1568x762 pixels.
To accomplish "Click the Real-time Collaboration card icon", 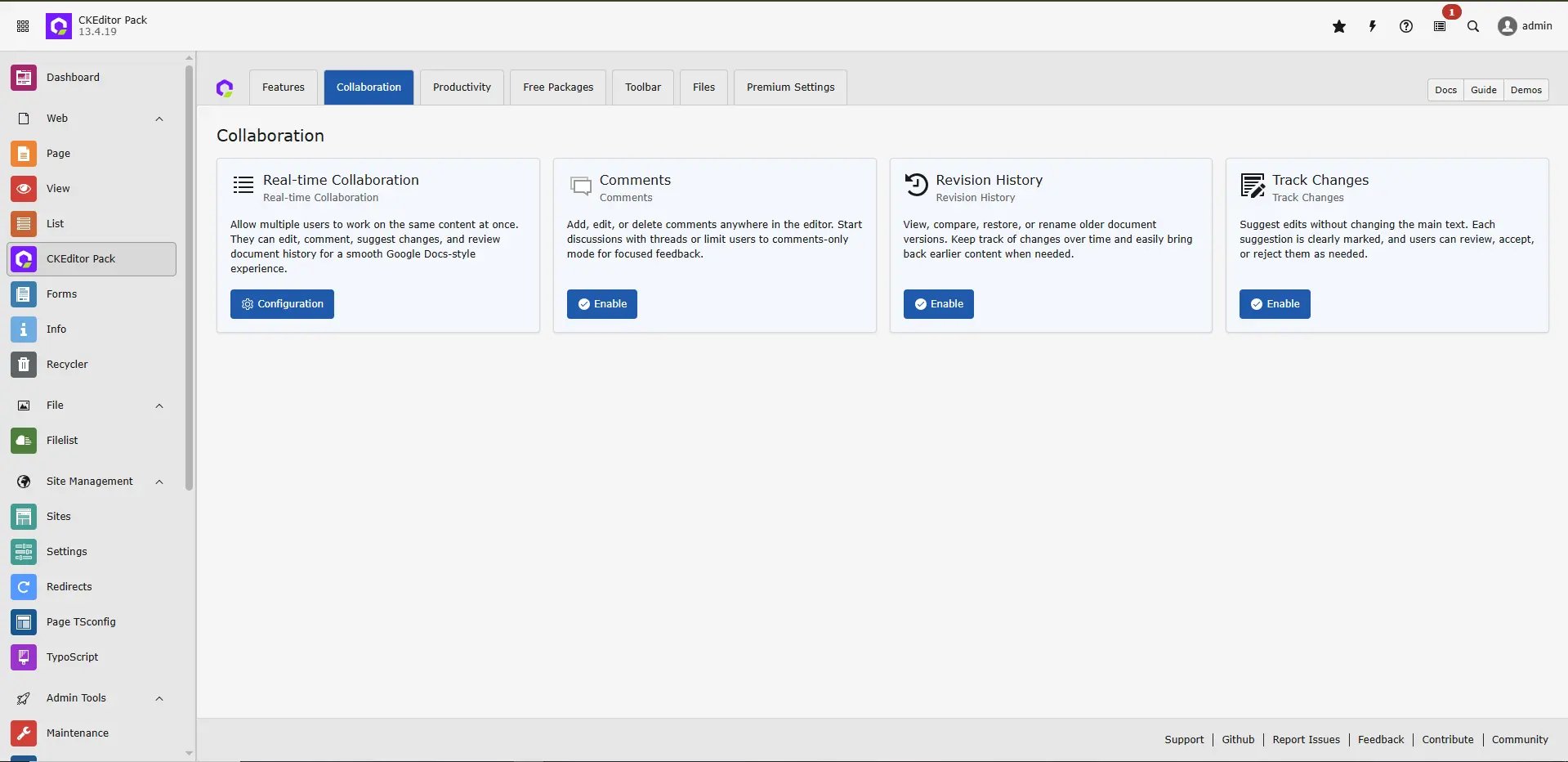I will point(243,186).
